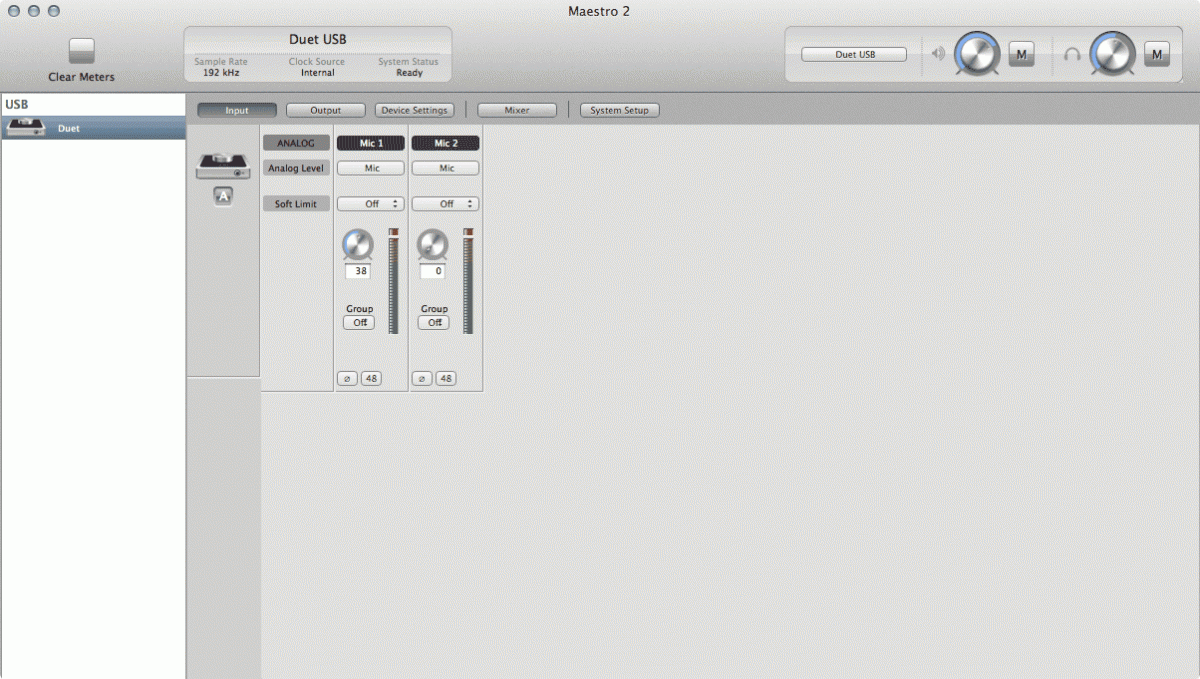Open the Mic 1 Analog Level selector
Viewport: 1200px width, 679px height.
click(371, 168)
